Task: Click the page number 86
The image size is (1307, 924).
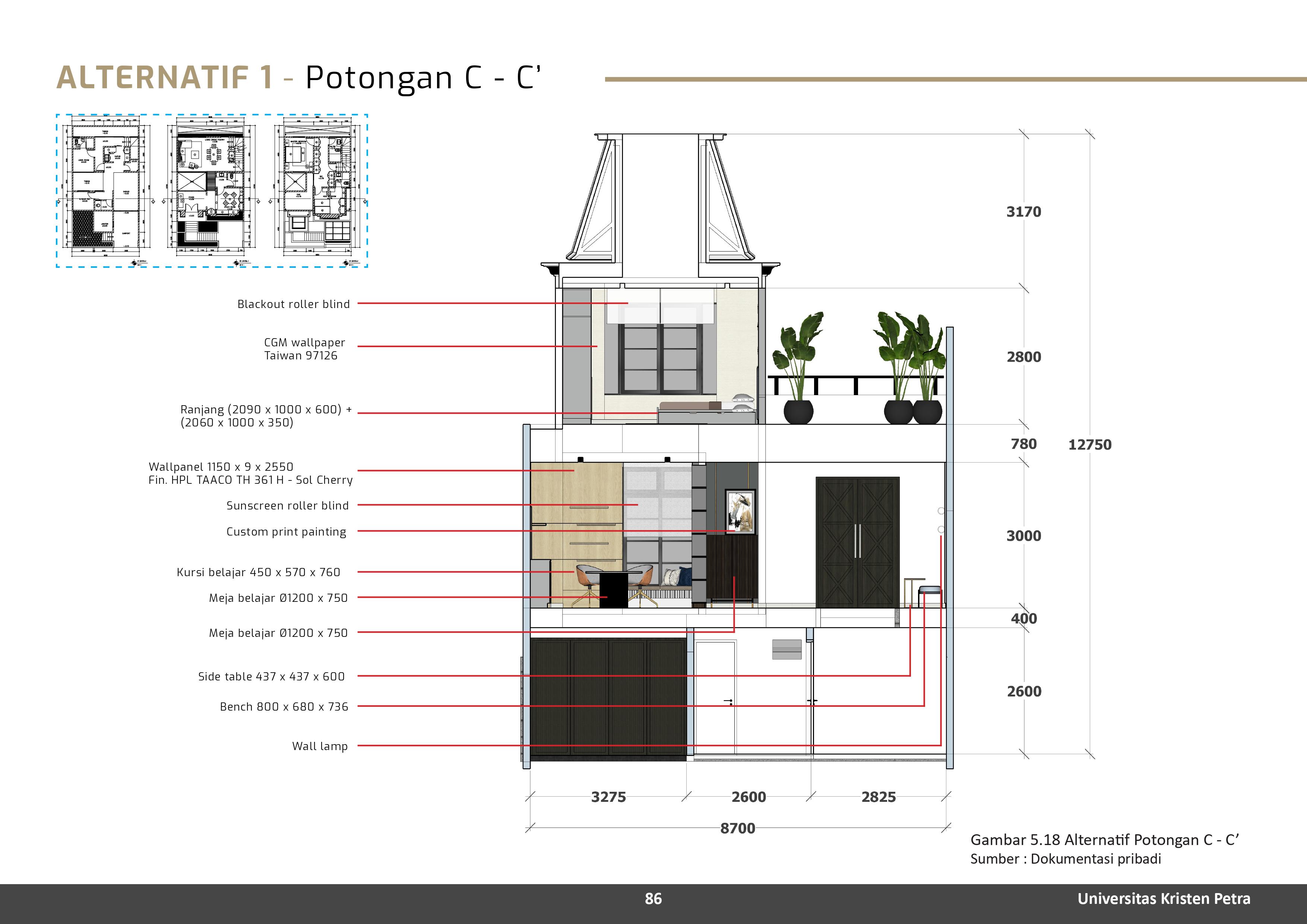Action: tap(653, 899)
